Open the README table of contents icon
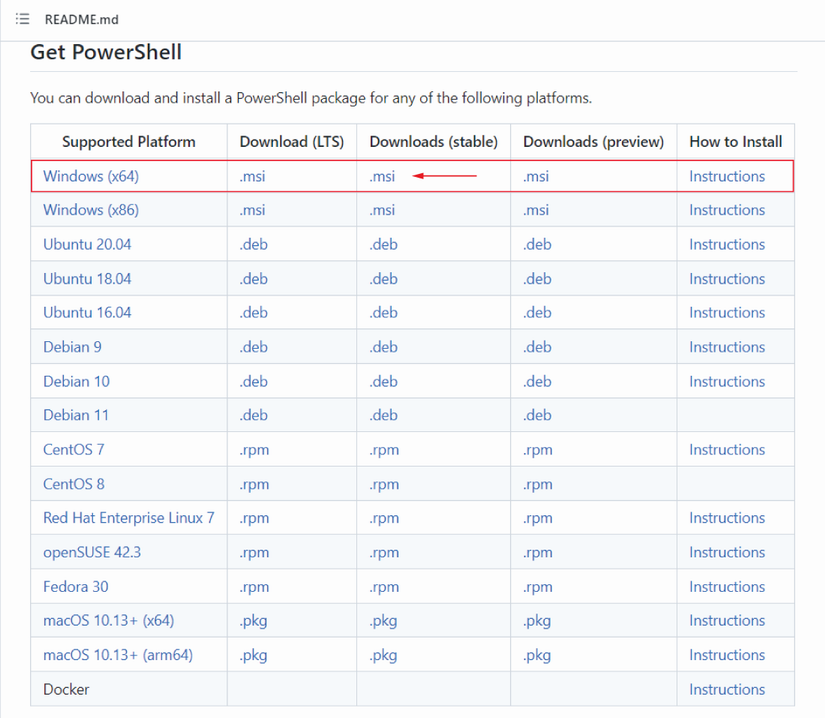Viewport: 825px width, 718px height. click(x=22, y=19)
